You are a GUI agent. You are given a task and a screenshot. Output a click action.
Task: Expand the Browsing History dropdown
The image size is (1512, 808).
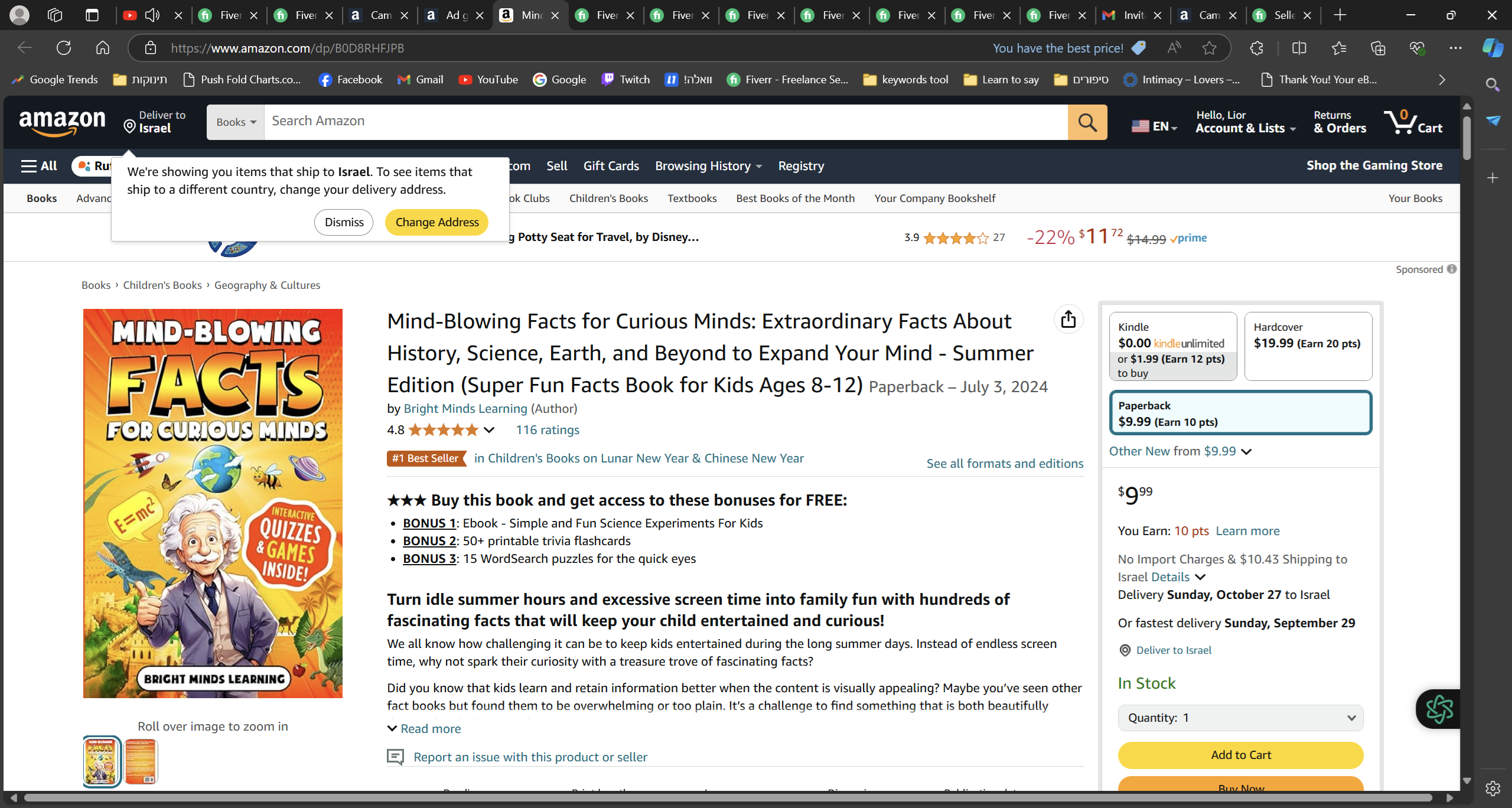(x=708, y=166)
